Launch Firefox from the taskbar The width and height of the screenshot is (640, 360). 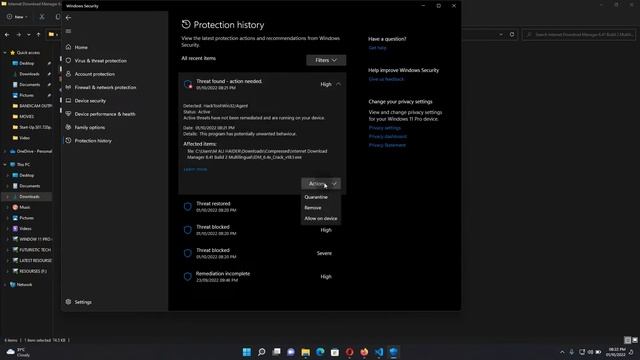click(364, 352)
